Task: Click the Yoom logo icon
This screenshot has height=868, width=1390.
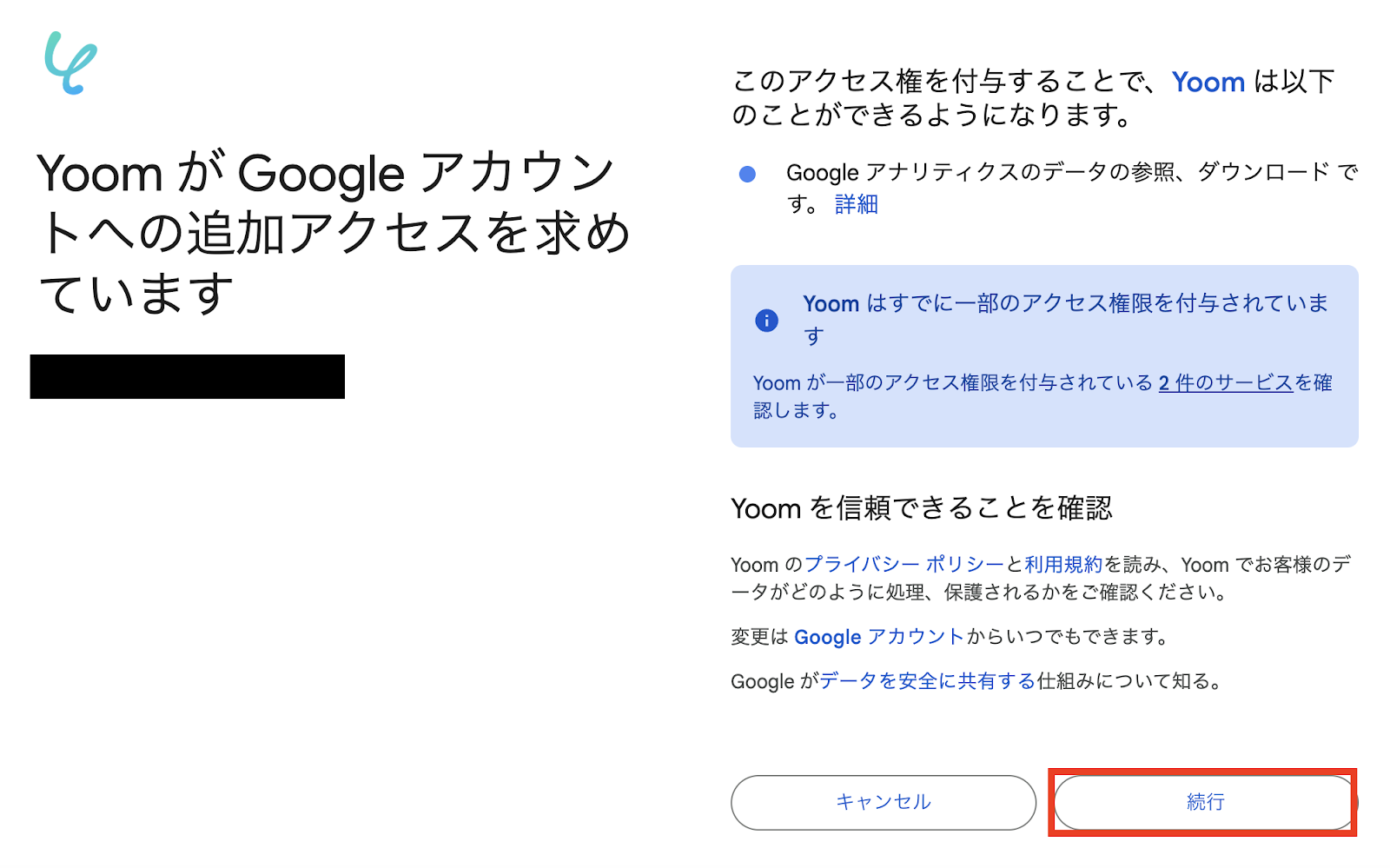Action: coord(70,63)
